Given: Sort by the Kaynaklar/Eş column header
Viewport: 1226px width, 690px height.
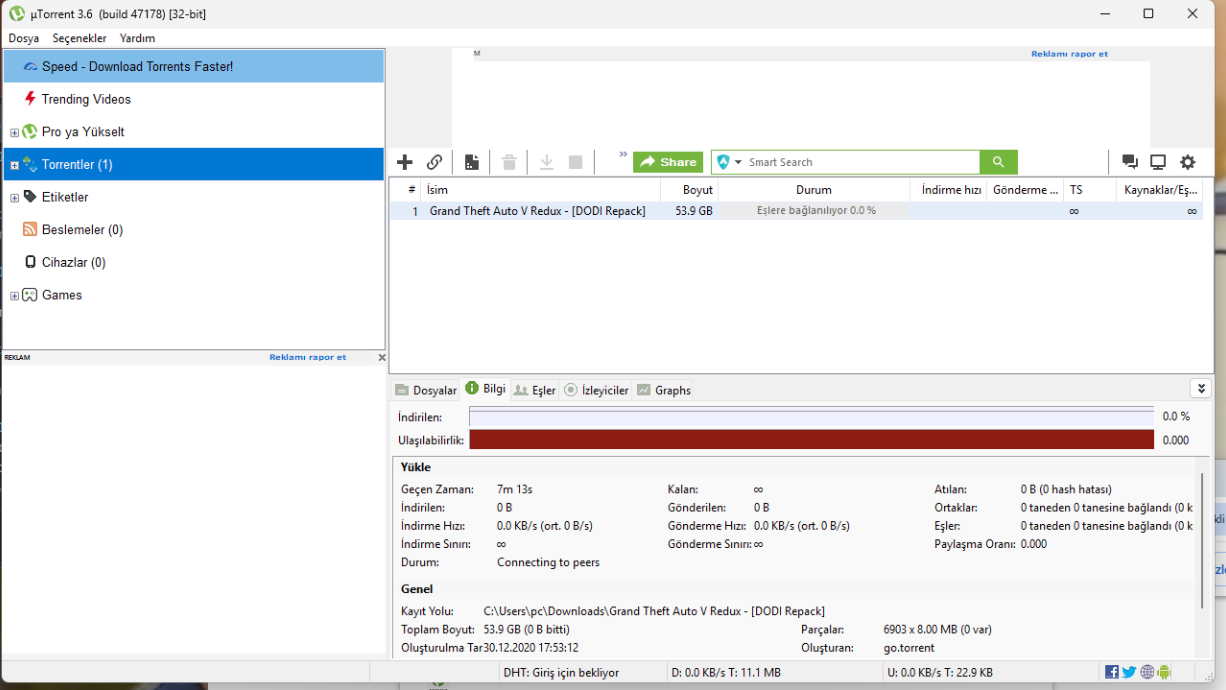Looking at the screenshot, I should [x=1160, y=189].
